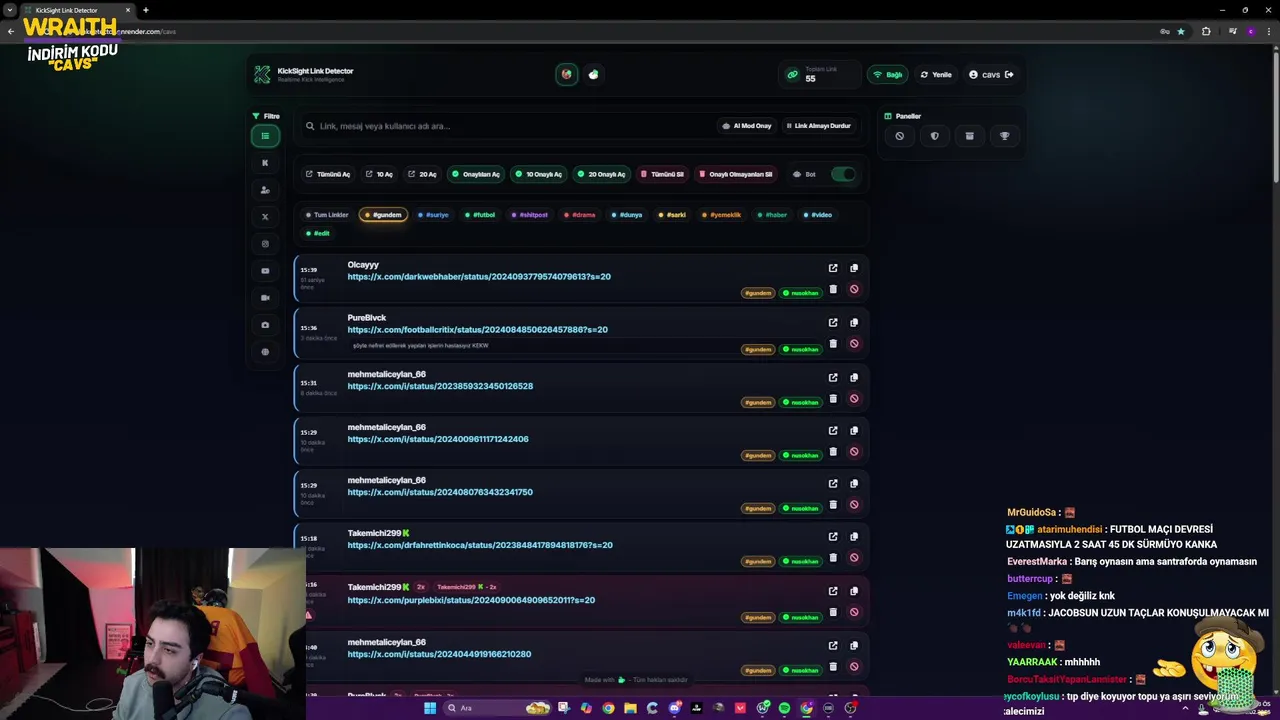Open the user filter icon in sidebar
This screenshot has height=720, width=1280.
pos(265,190)
